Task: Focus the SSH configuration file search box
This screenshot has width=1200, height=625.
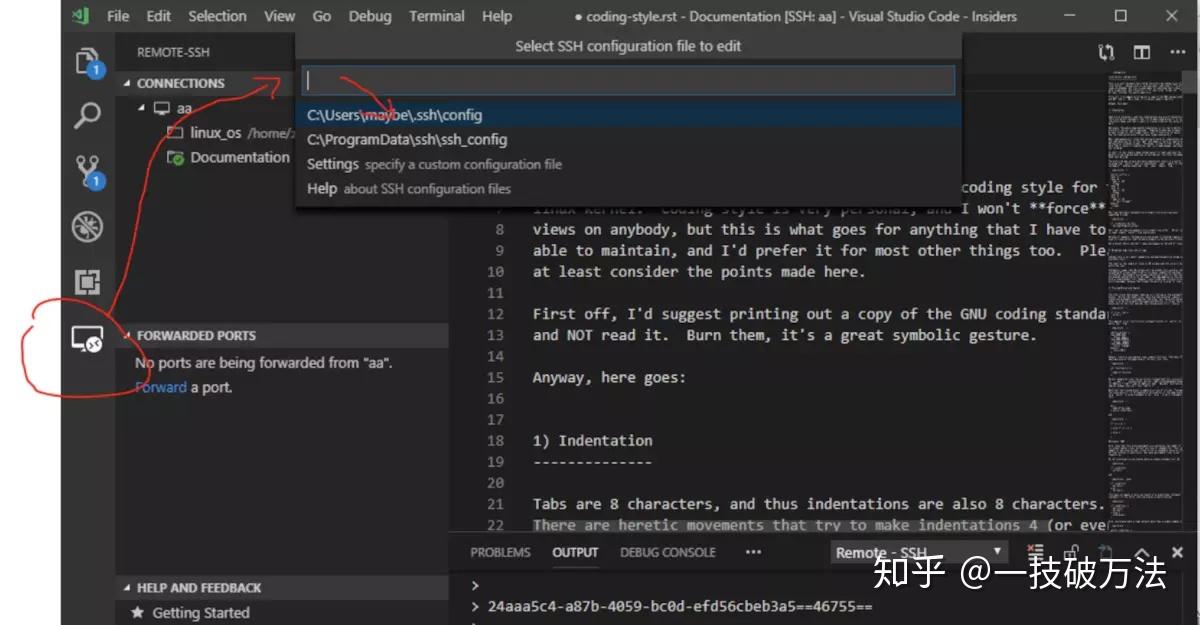Action: 629,80
